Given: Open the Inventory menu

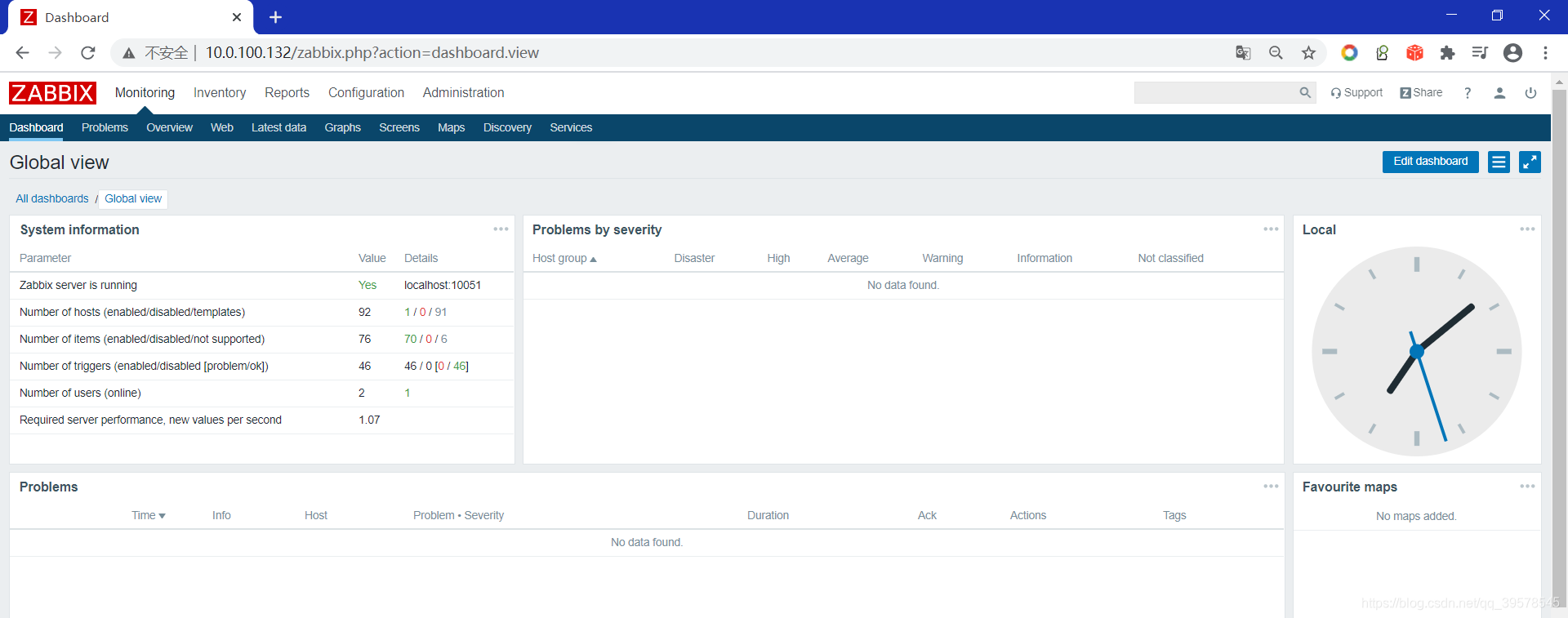Looking at the screenshot, I should point(220,93).
